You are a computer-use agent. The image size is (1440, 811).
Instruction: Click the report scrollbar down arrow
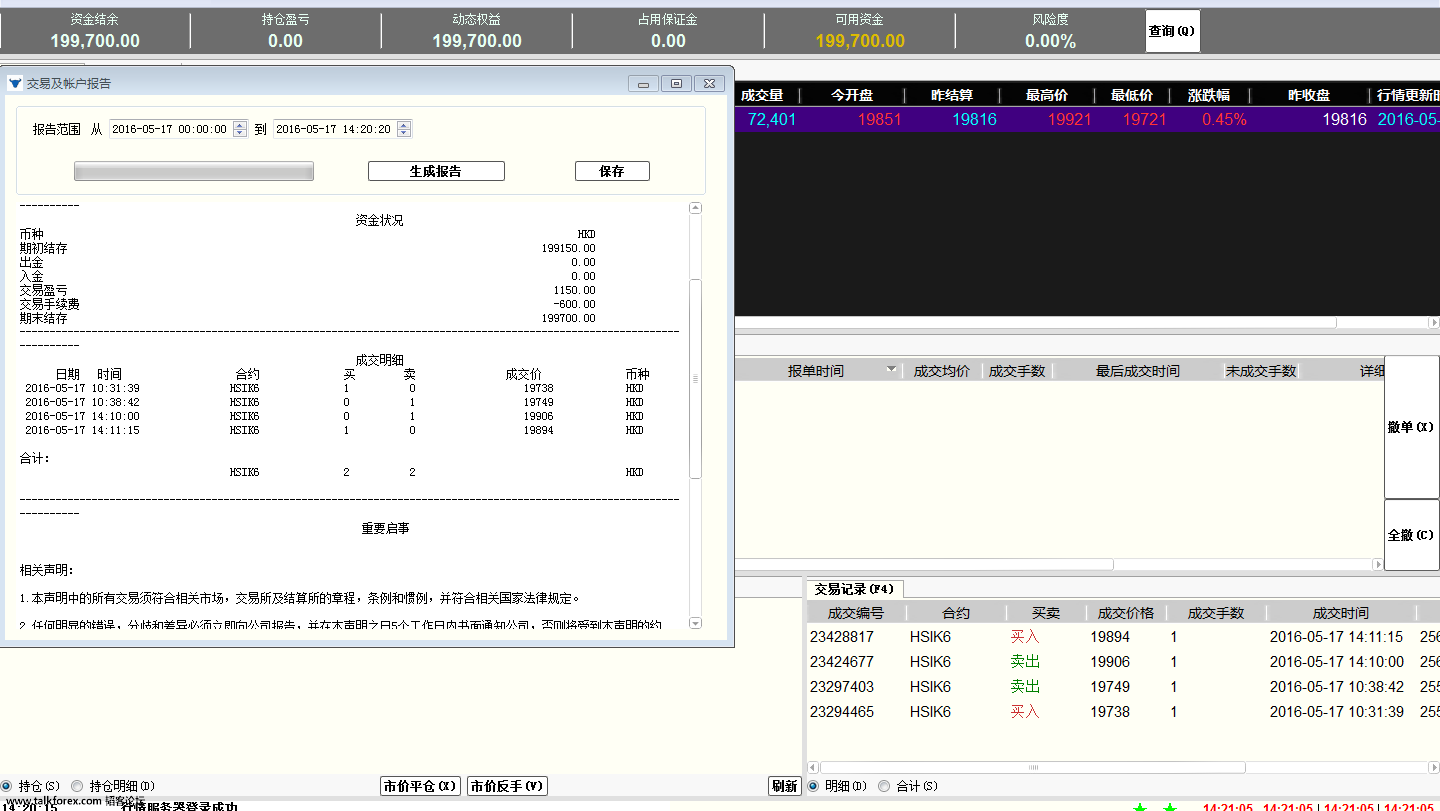[x=696, y=622]
